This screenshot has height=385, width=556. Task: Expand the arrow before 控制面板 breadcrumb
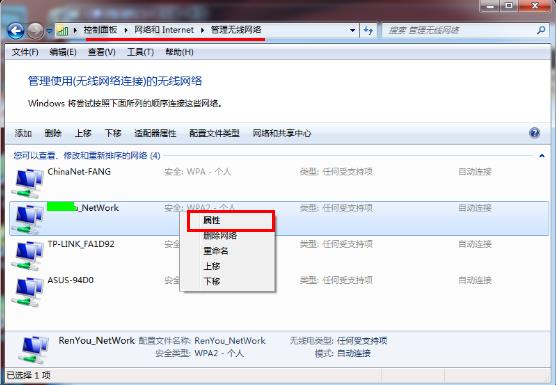tap(75, 30)
